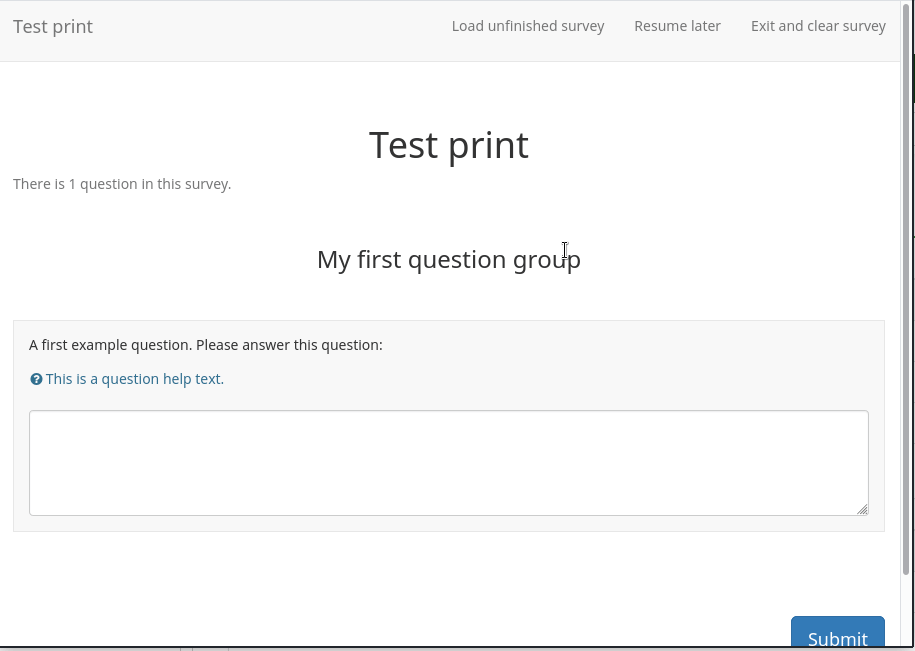Click the scrollbar track below the thumb

click(907, 610)
